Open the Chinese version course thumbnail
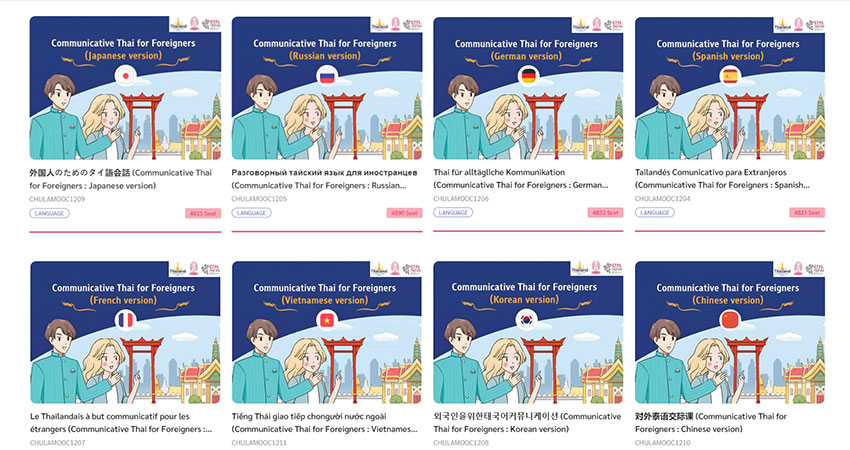Image resolution: width=850 pixels, height=450 pixels. tap(730, 332)
